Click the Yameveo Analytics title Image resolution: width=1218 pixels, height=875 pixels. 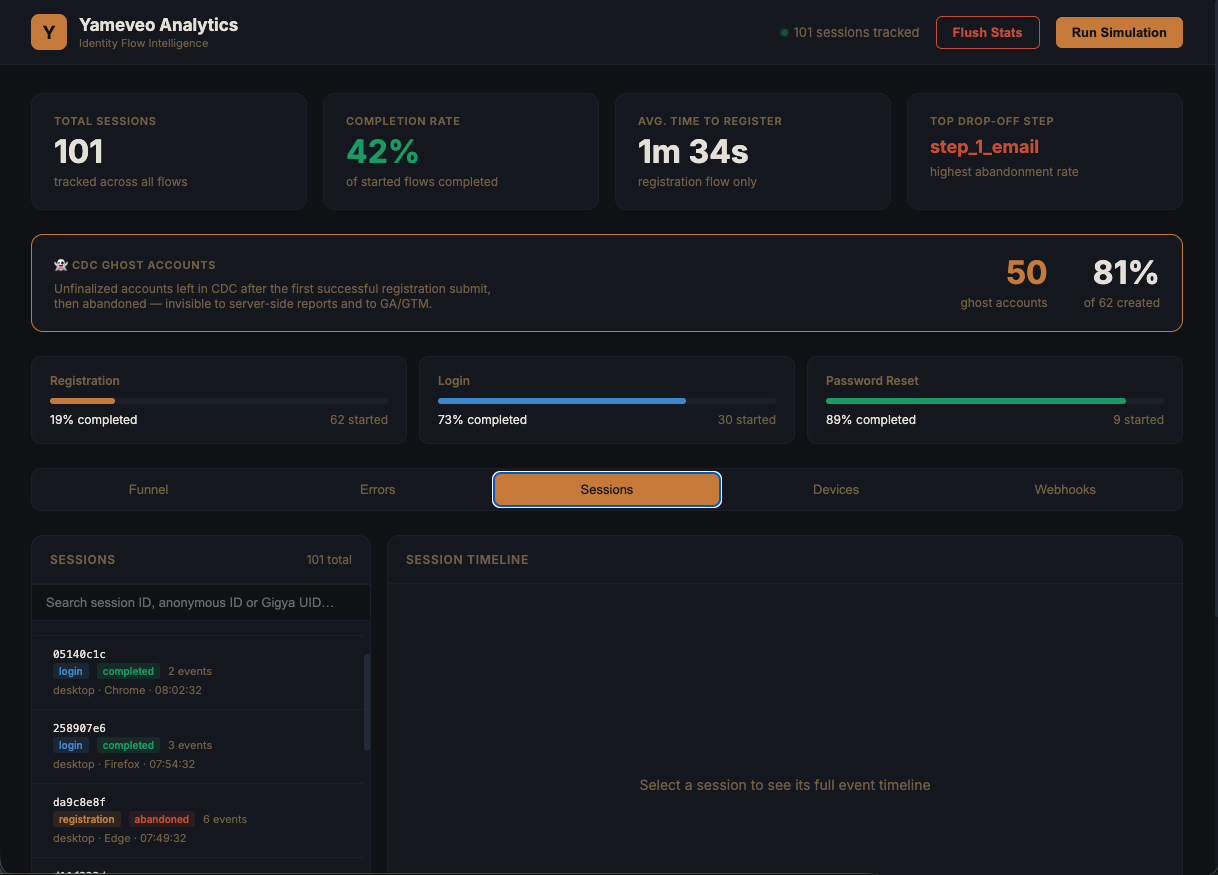(x=159, y=25)
